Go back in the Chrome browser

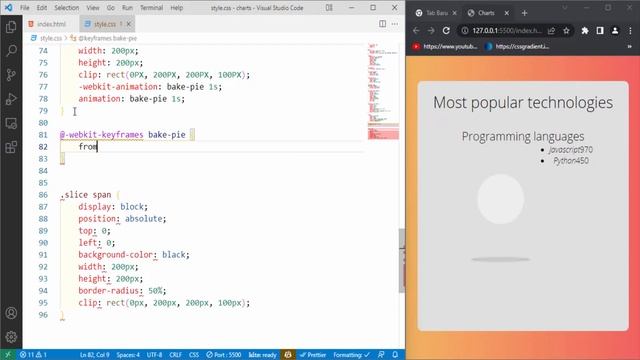click(x=416, y=31)
